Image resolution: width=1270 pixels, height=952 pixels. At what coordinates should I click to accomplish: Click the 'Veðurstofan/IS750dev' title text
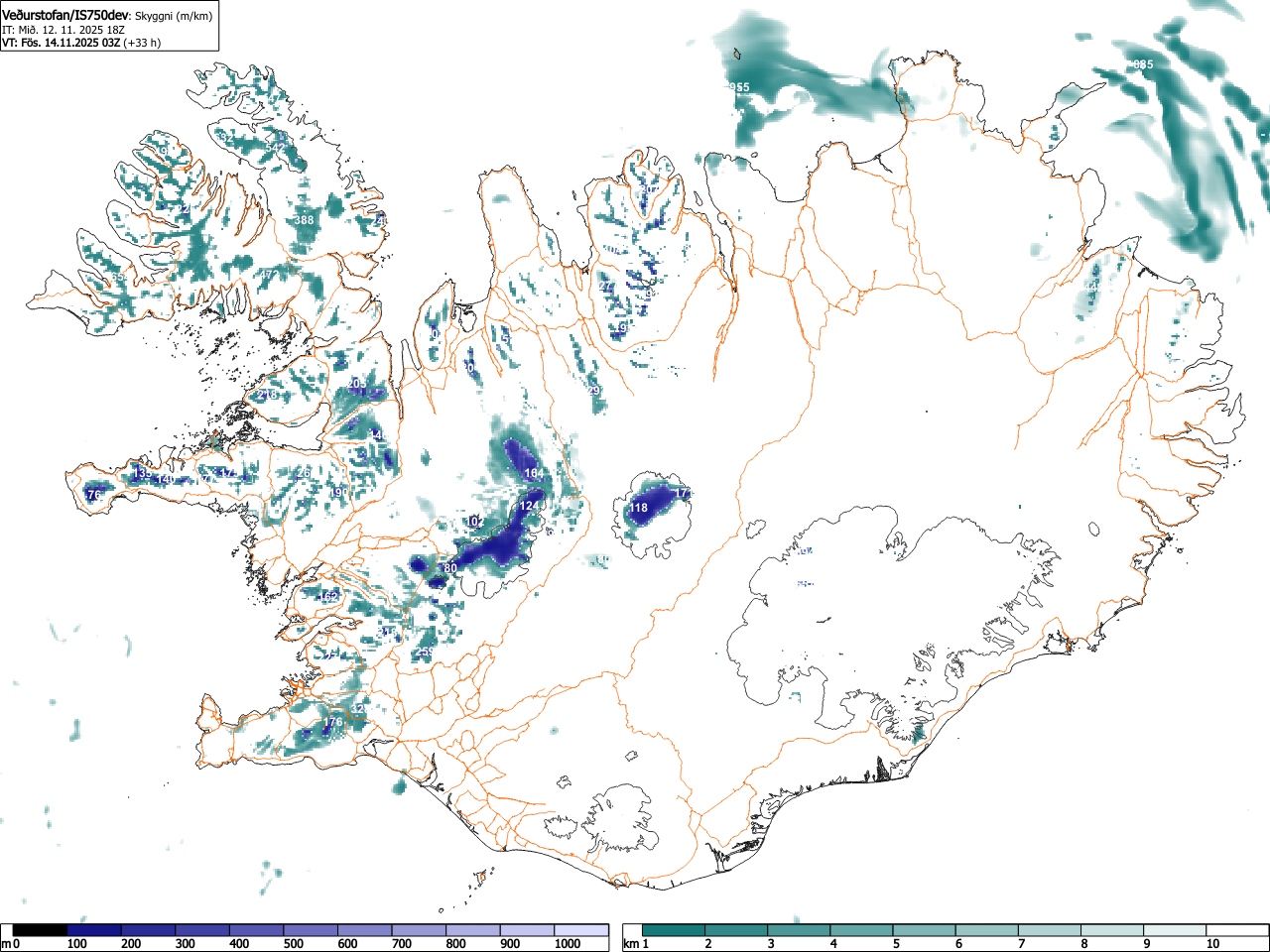tap(66, 15)
